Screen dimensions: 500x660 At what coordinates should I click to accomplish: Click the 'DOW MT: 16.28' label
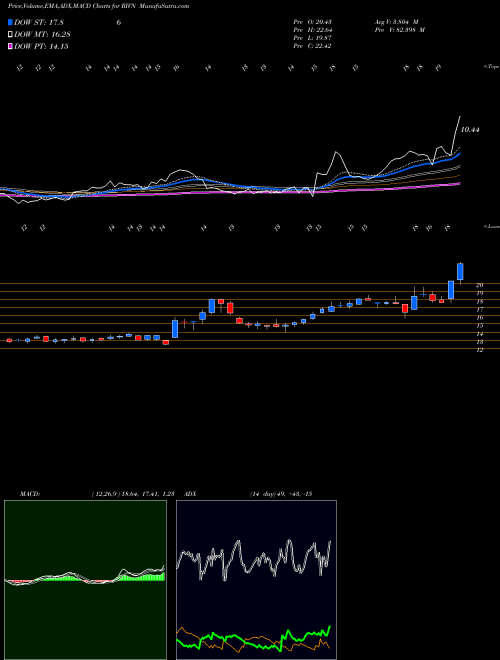42,35
